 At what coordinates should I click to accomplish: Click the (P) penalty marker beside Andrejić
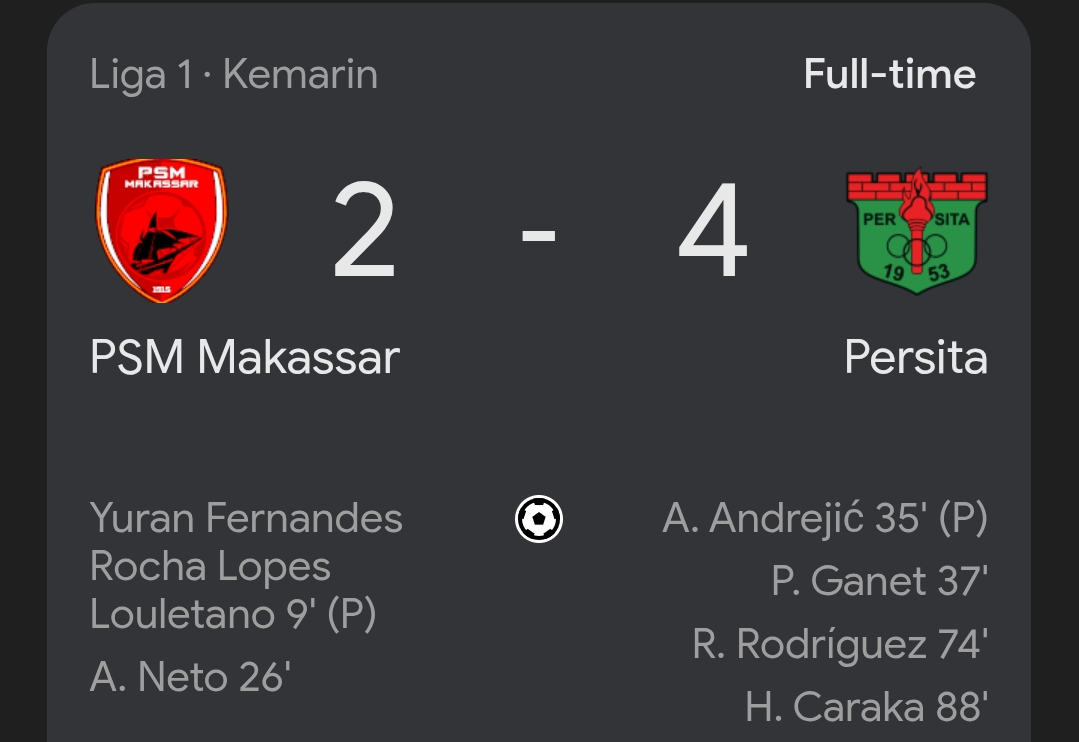[963, 519]
